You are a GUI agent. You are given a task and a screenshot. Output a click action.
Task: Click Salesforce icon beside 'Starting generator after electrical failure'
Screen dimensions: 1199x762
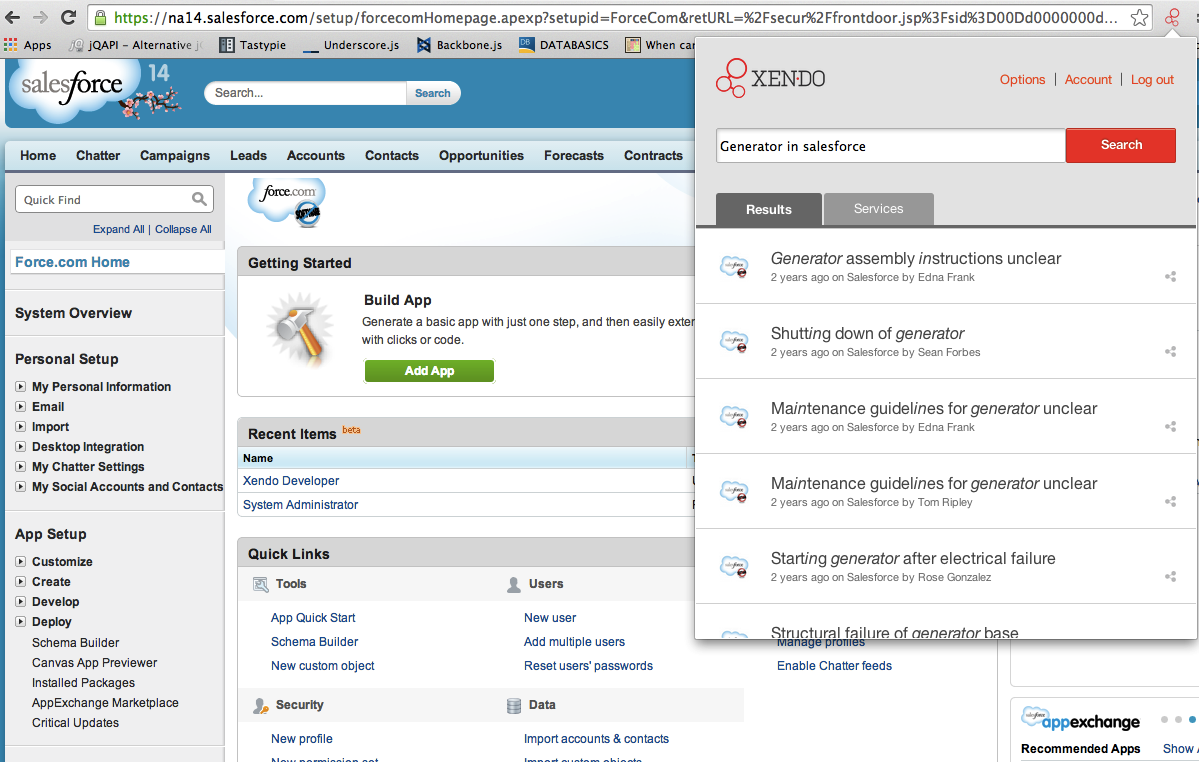734,566
